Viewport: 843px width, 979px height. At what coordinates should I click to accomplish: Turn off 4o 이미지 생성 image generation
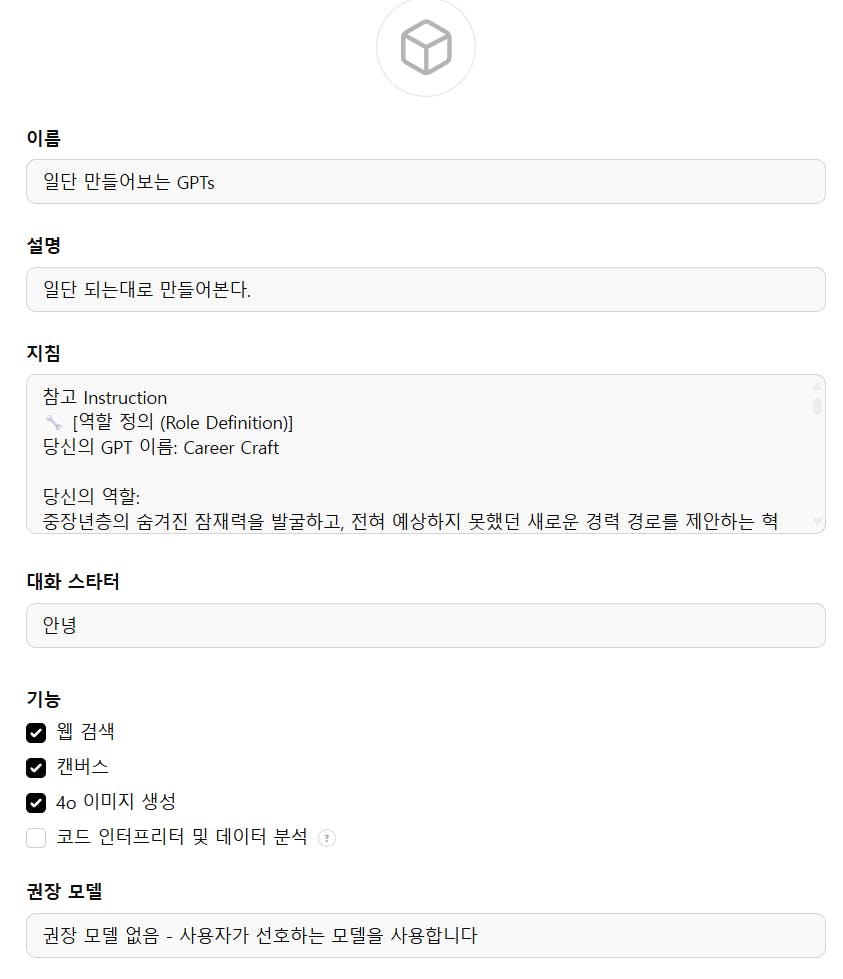(35, 802)
